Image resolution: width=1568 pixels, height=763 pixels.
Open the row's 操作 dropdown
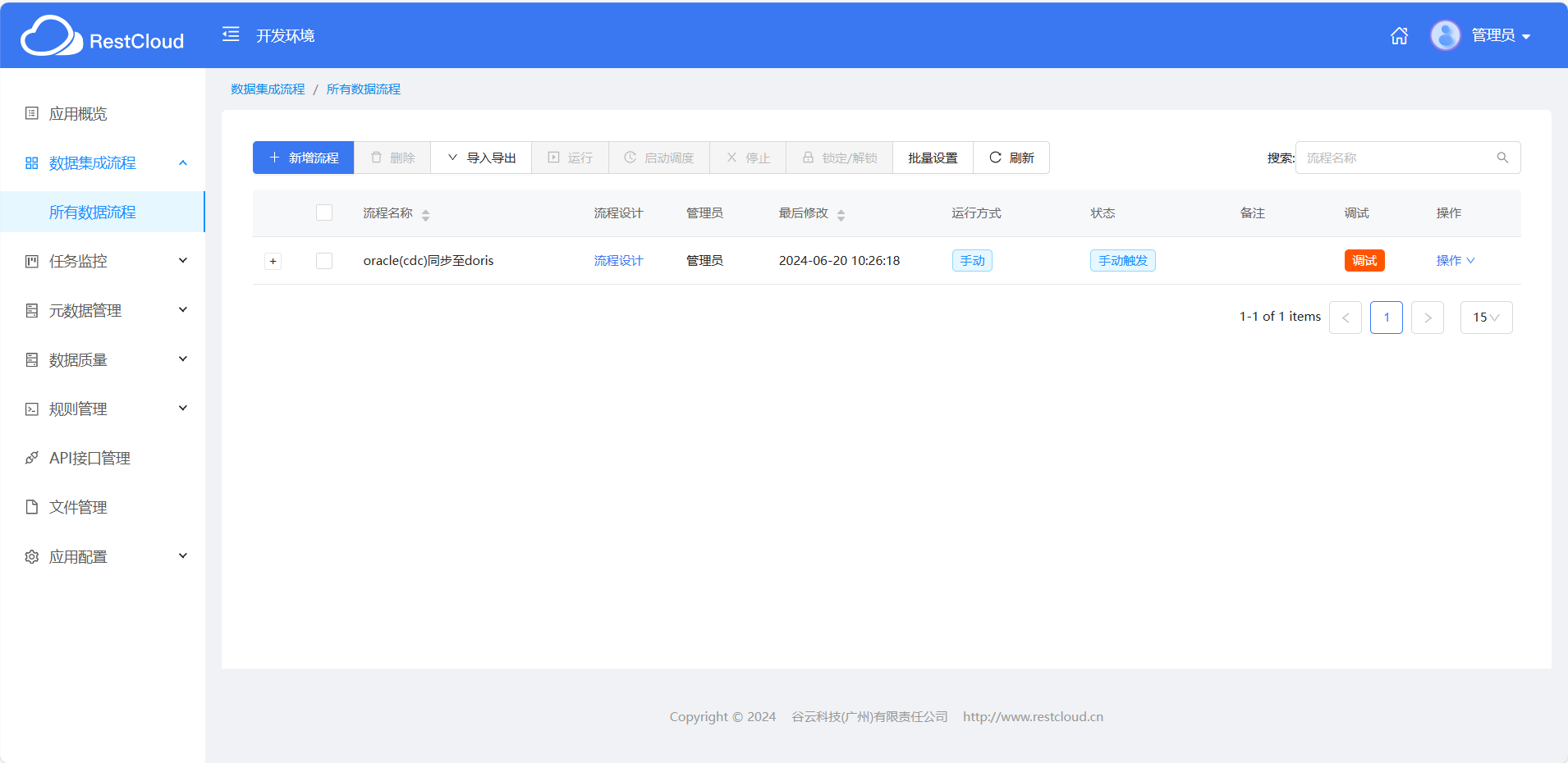[1456, 260]
